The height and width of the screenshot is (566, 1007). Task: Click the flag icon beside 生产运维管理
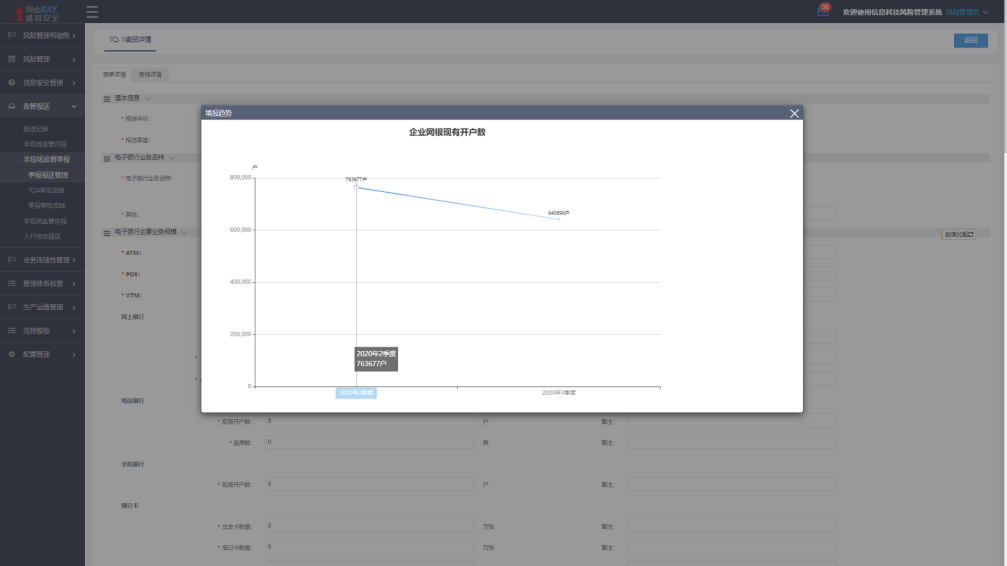point(12,307)
